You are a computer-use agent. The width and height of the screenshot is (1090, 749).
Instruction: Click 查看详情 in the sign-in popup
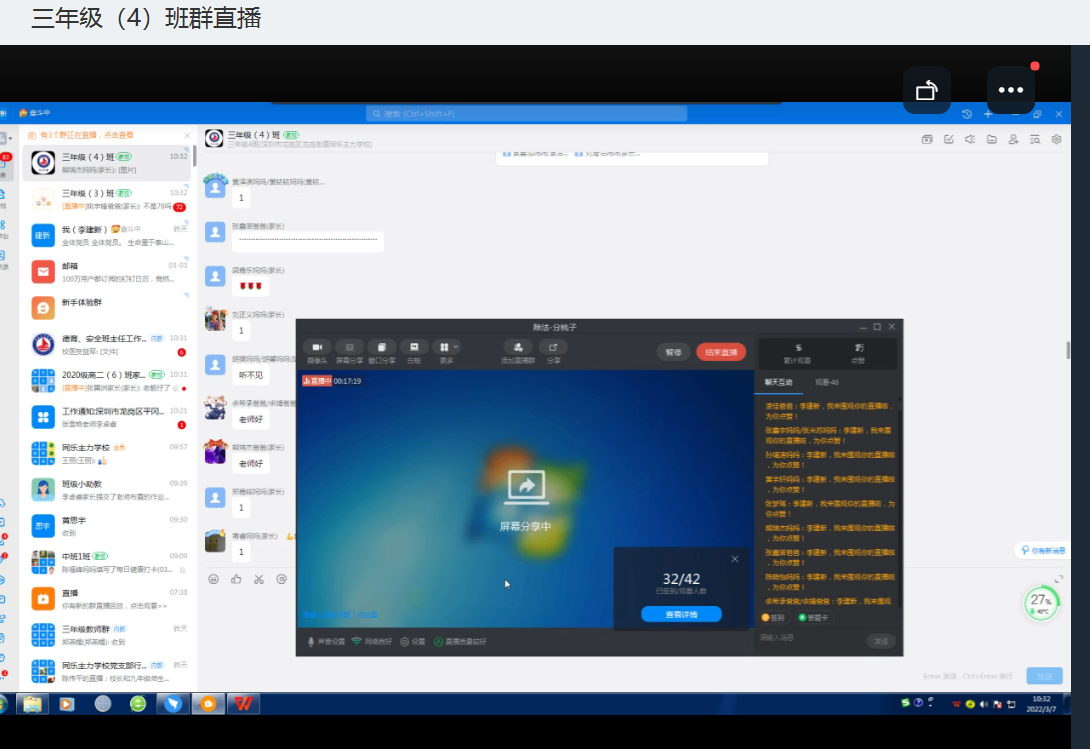[681, 614]
